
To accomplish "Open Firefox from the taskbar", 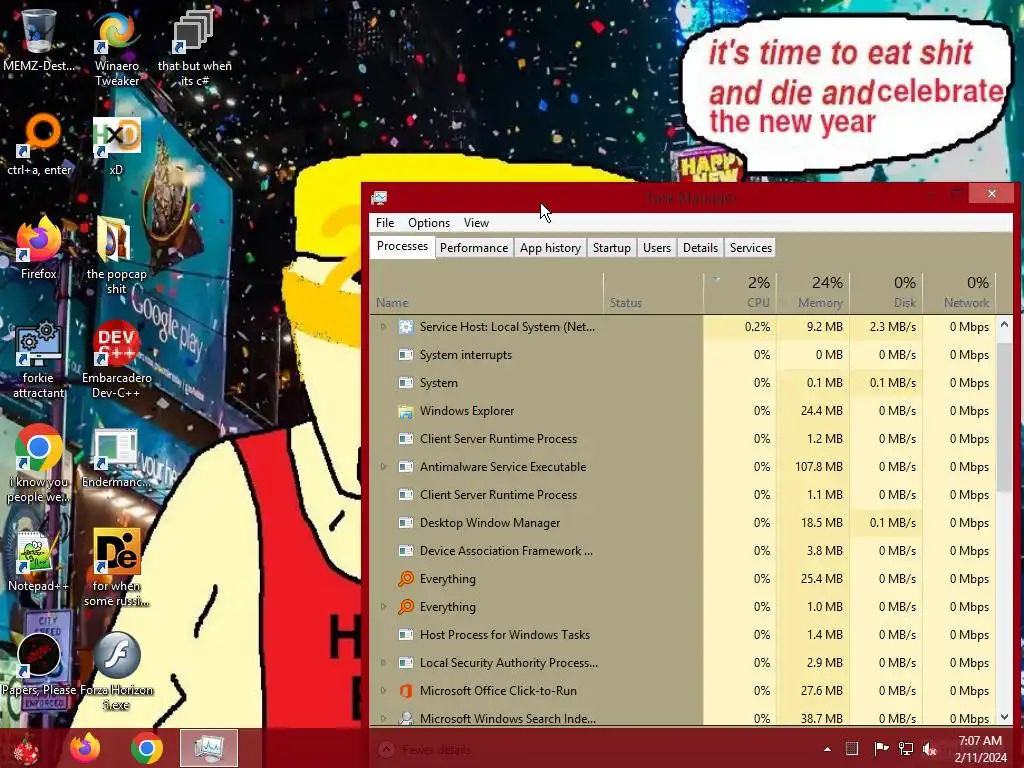I will click(x=86, y=748).
